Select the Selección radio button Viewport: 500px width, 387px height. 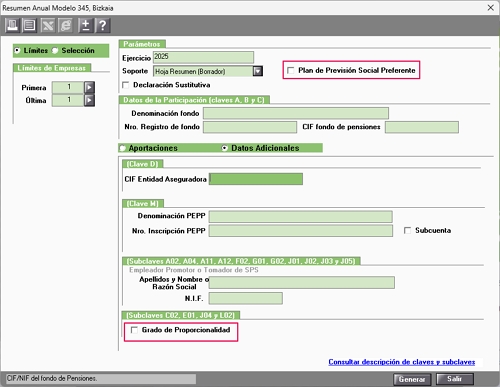(x=55, y=51)
